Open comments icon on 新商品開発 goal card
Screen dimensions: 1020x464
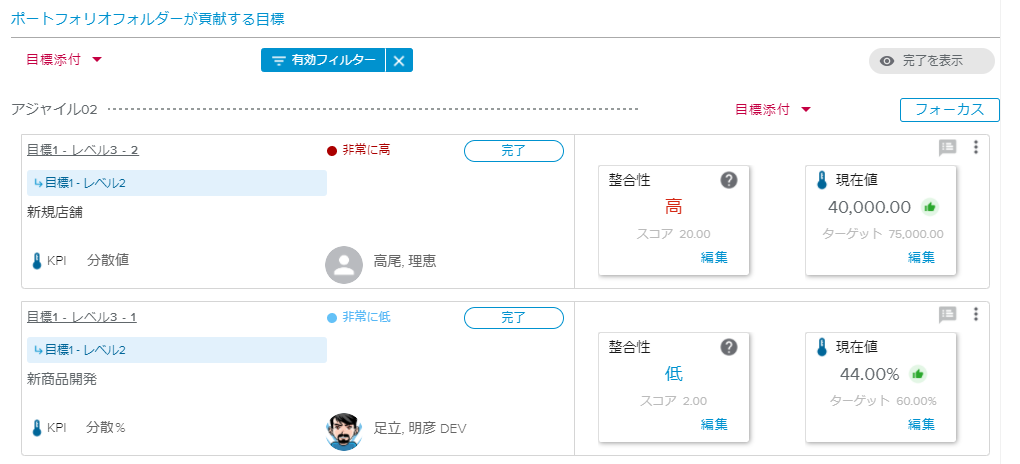click(947, 315)
